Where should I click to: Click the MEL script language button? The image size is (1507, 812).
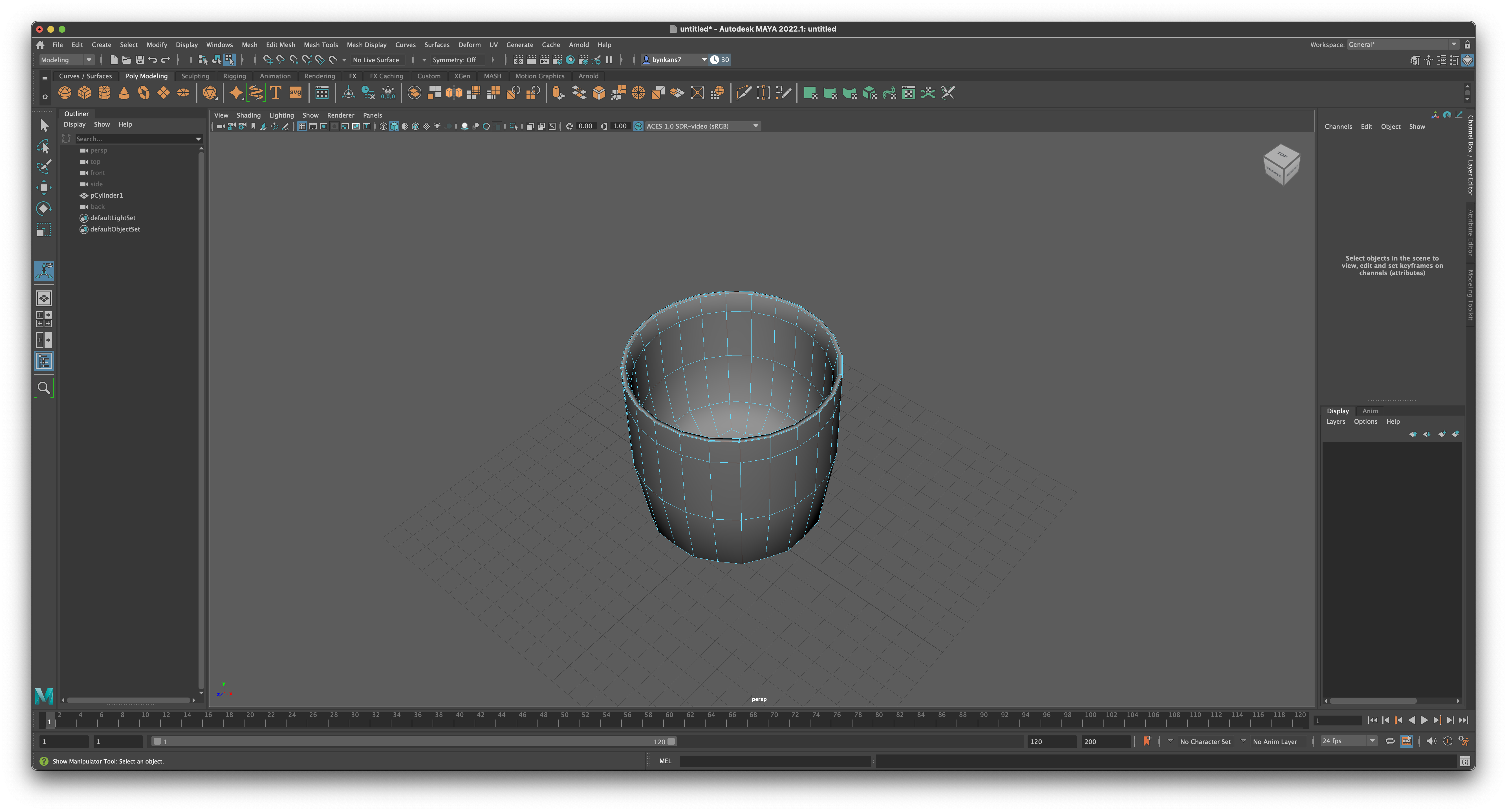pos(665,761)
